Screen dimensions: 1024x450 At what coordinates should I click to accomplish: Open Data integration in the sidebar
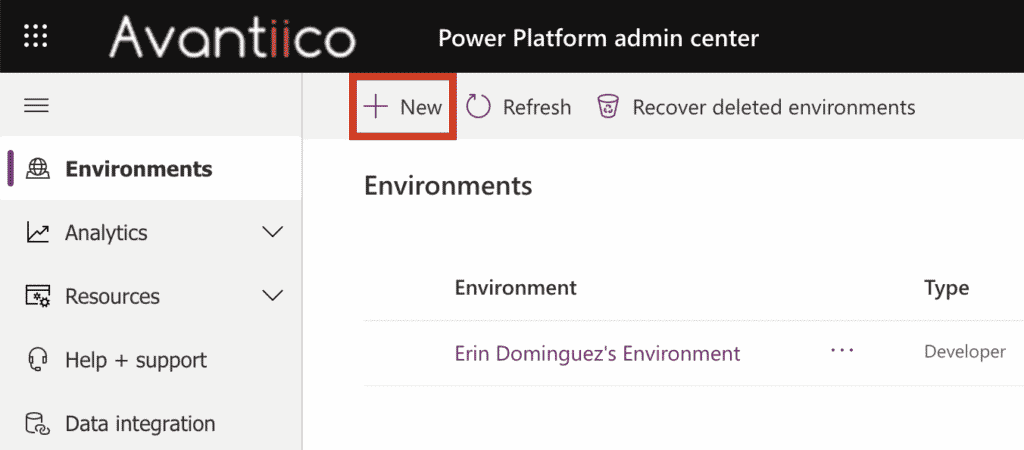pyautogui.click(x=151, y=424)
